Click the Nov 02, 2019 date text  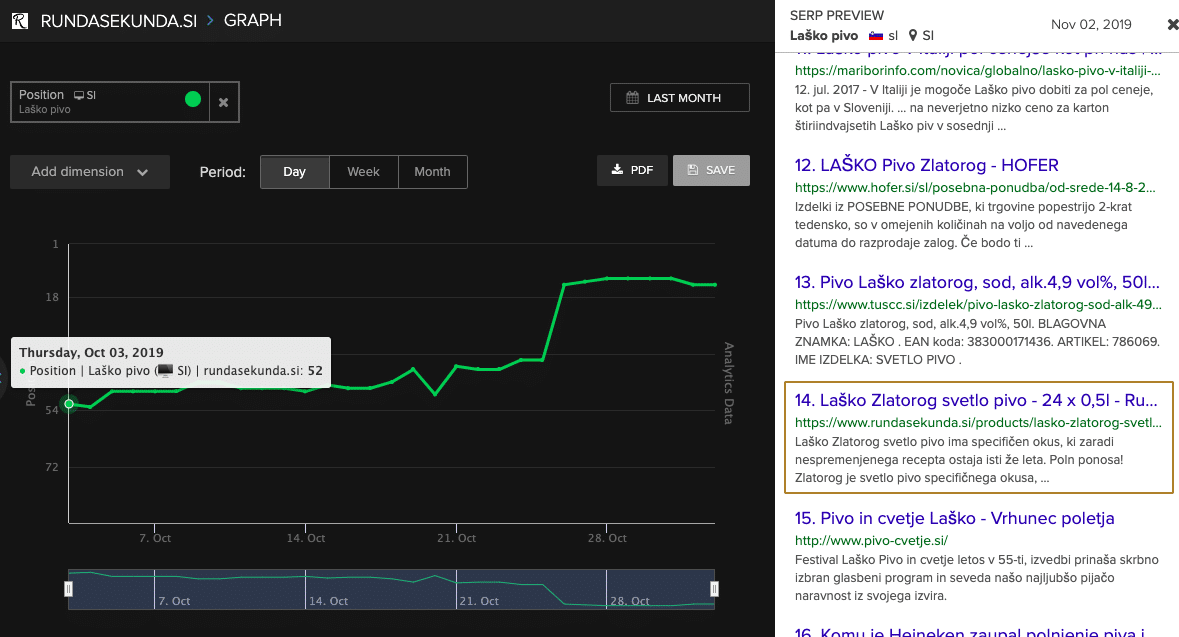[1091, 25]
